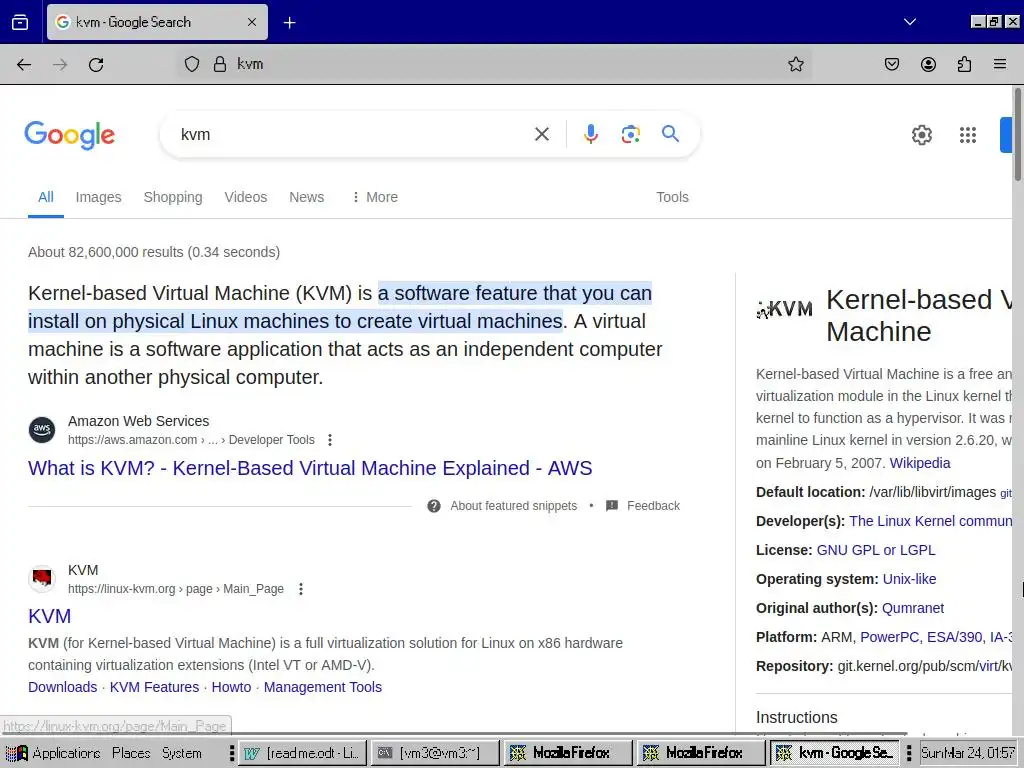Open linux-kvm.org result options menu

300,589
